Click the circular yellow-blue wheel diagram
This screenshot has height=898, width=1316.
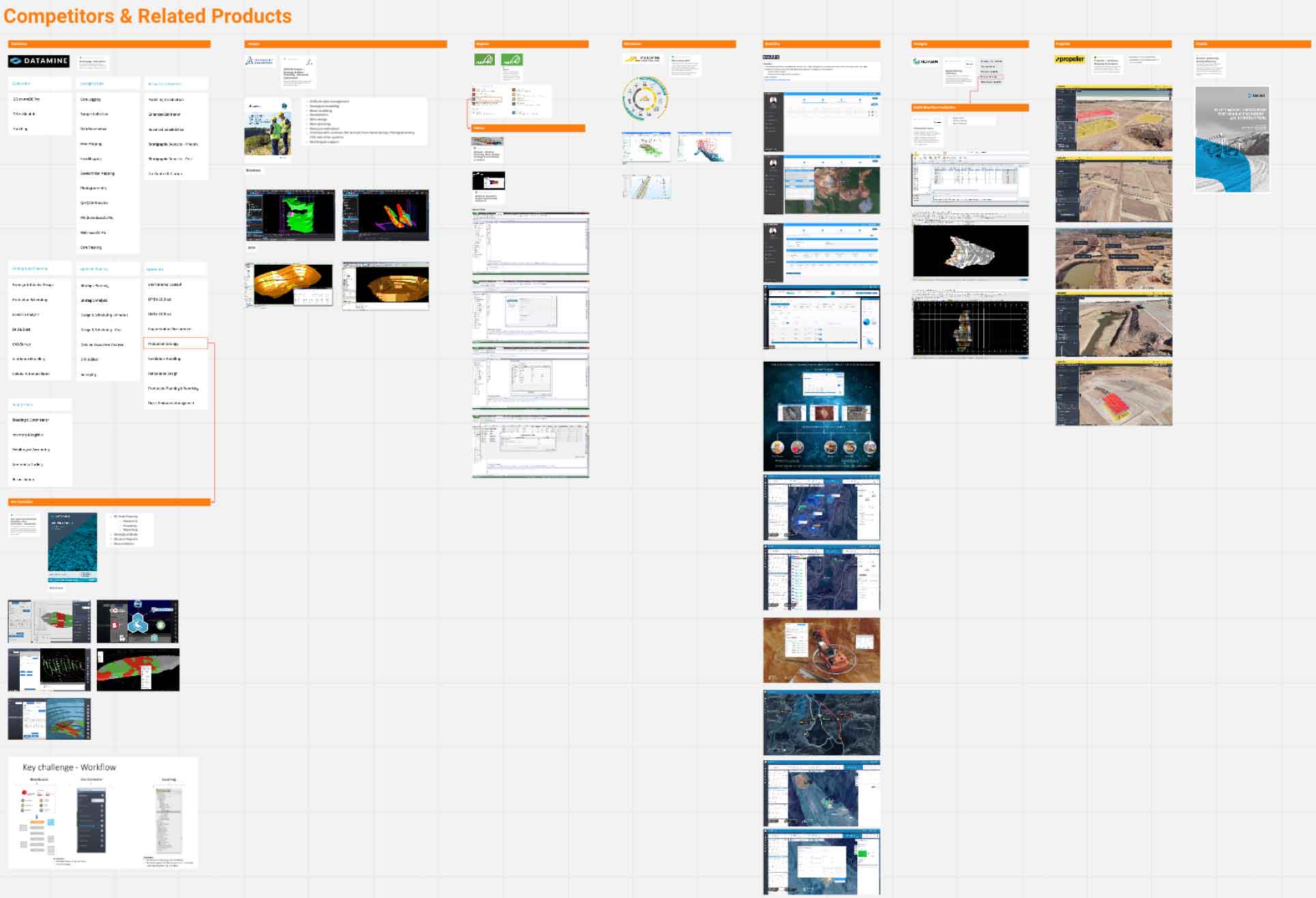645,98
